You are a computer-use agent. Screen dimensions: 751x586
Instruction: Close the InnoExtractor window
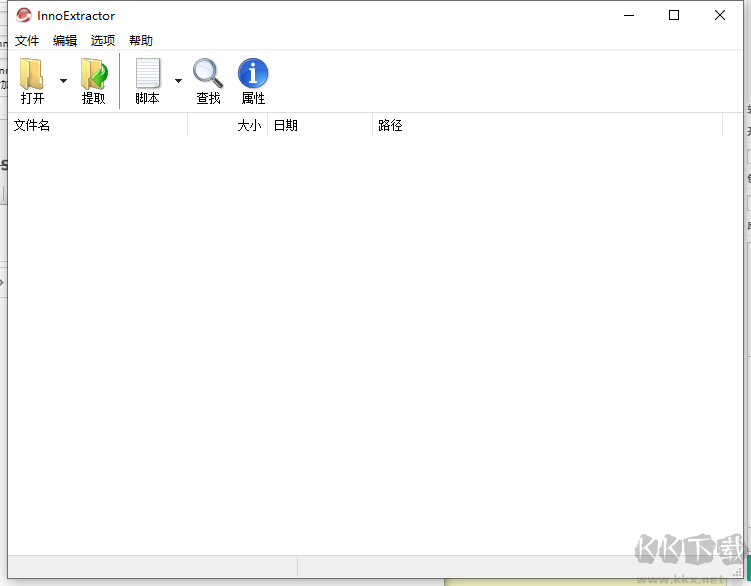(x=719, y=15)
